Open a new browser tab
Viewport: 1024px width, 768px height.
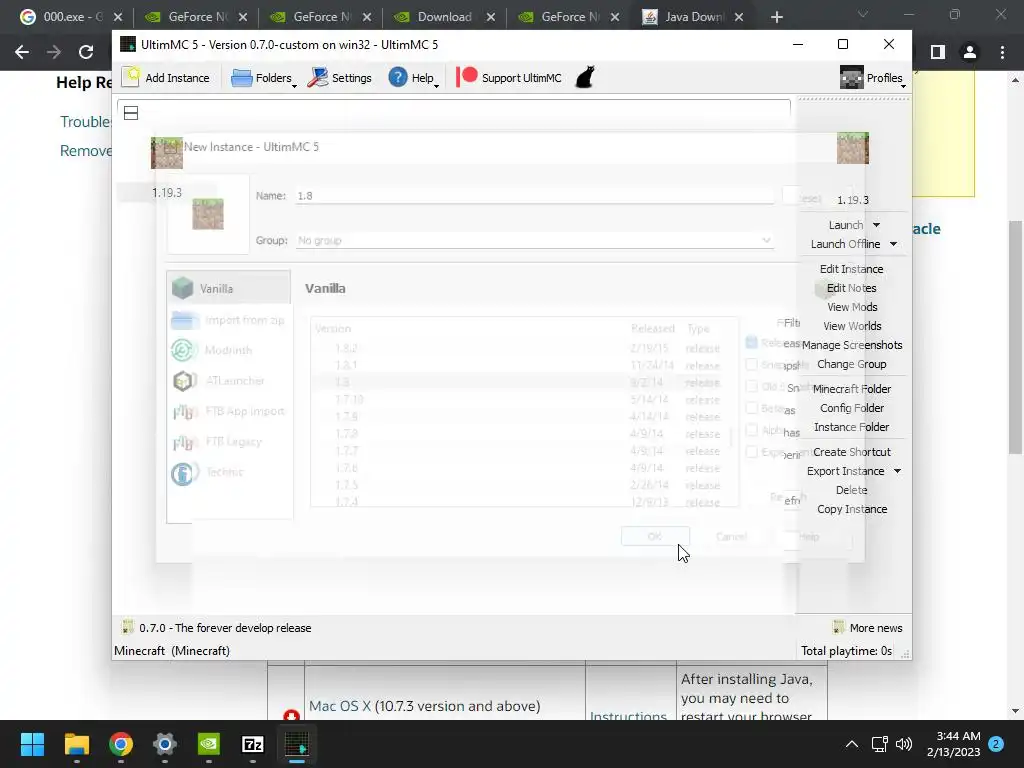tap(776, 17)
